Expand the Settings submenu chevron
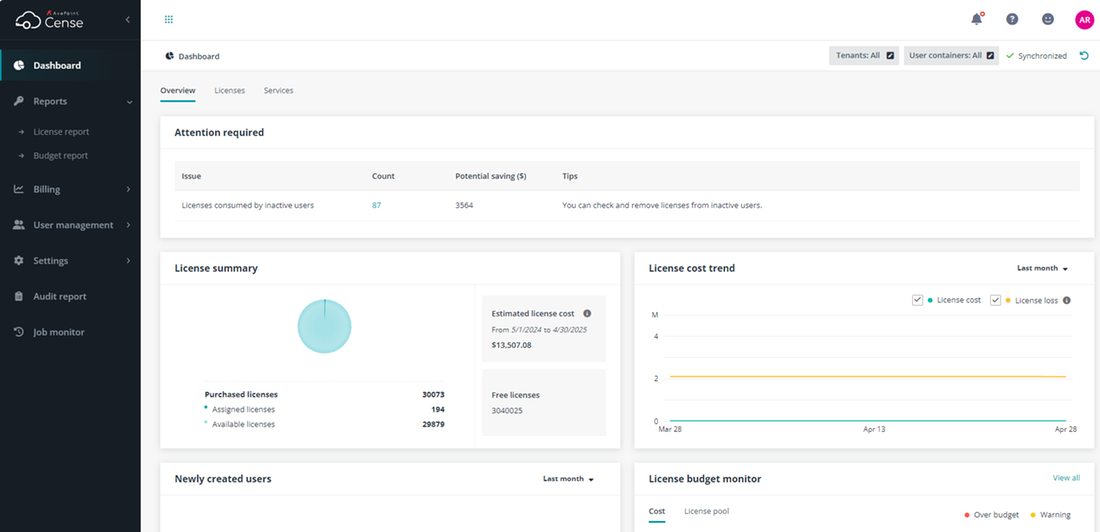 click(128, 260)
